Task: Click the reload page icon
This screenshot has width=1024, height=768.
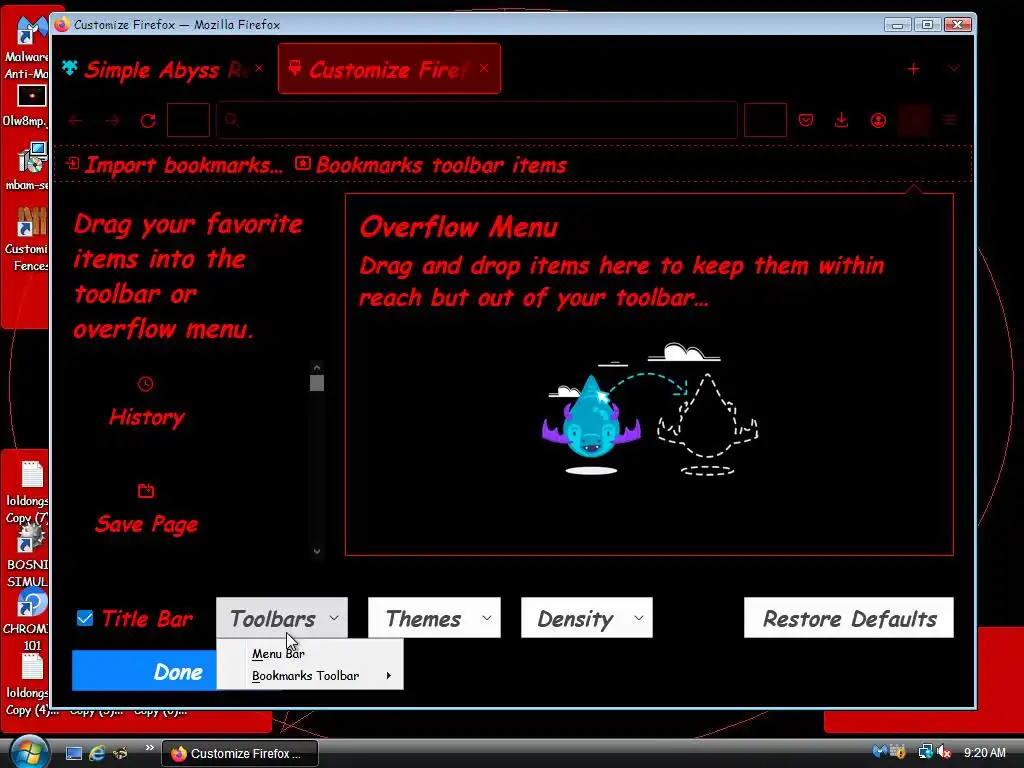Action: click(x=148, y=121)
